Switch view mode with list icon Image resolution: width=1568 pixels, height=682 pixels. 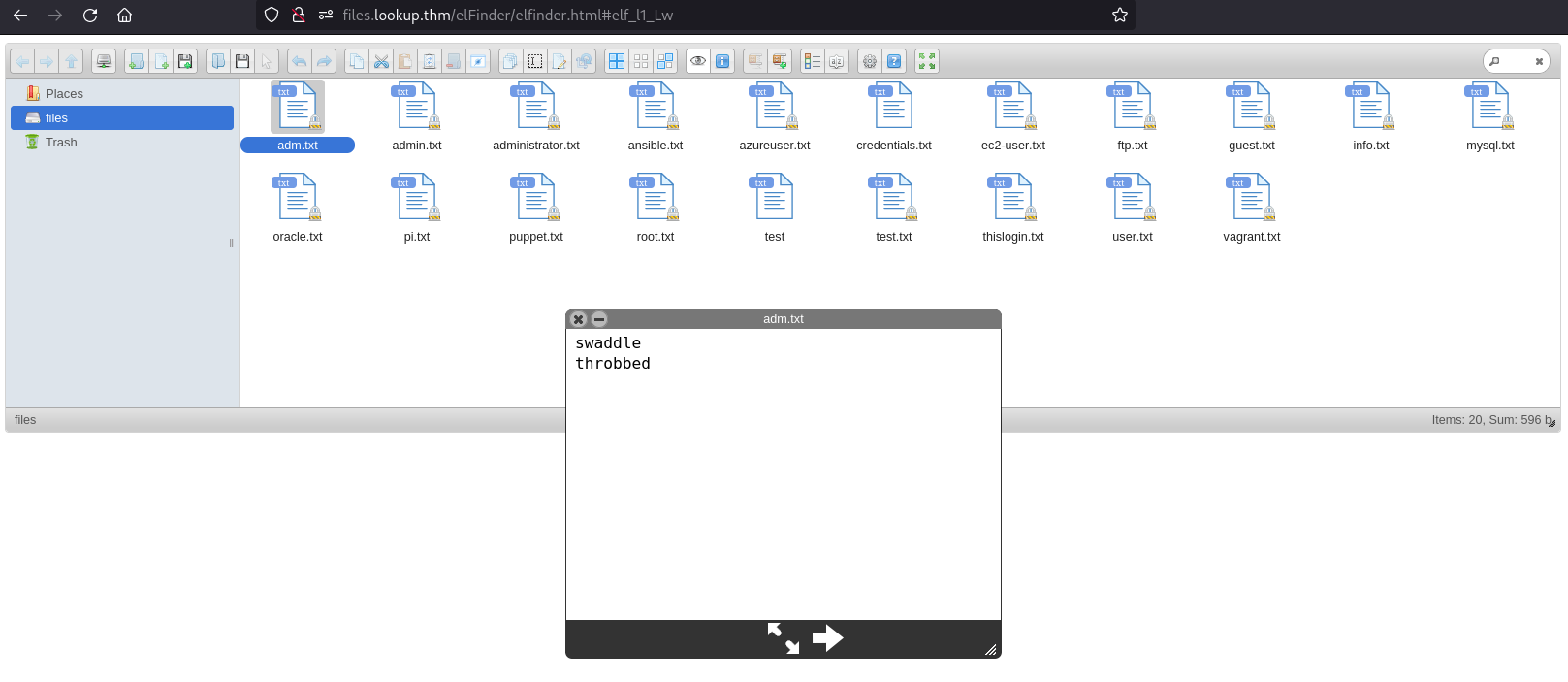[x=813, y=61]
